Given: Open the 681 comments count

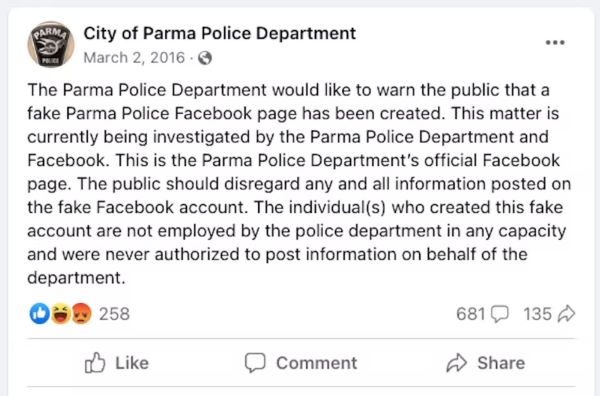Looking at the screenshot, I should point(471,314).
